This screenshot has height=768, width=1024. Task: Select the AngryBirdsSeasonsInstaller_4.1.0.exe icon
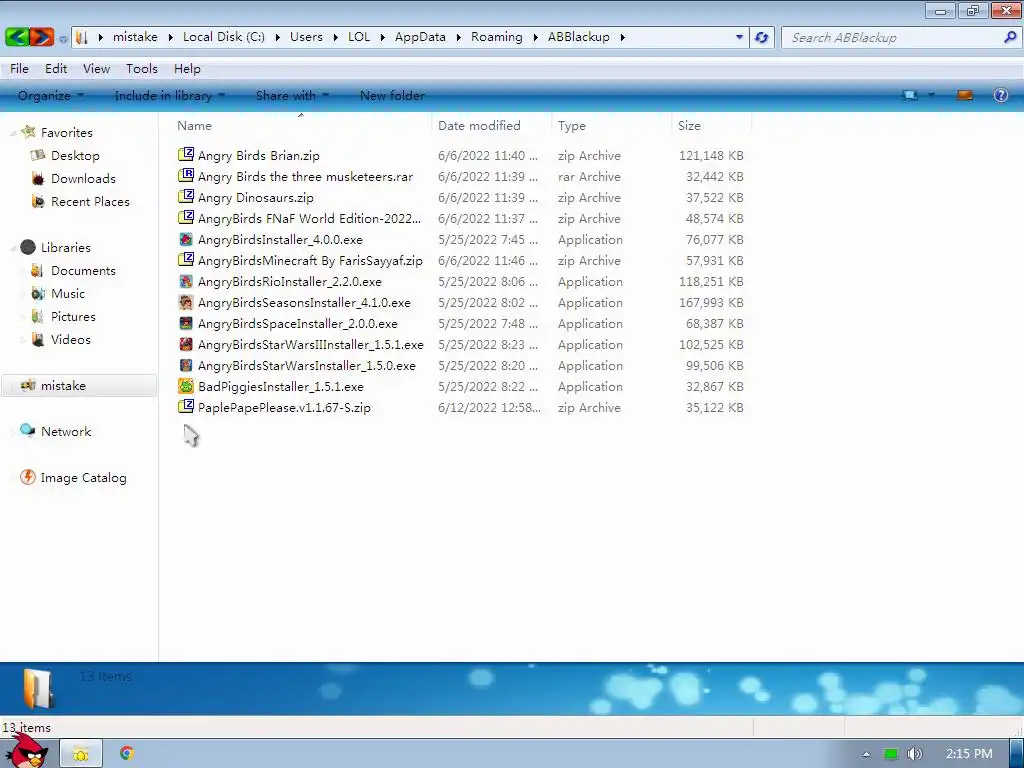[186, 302]
